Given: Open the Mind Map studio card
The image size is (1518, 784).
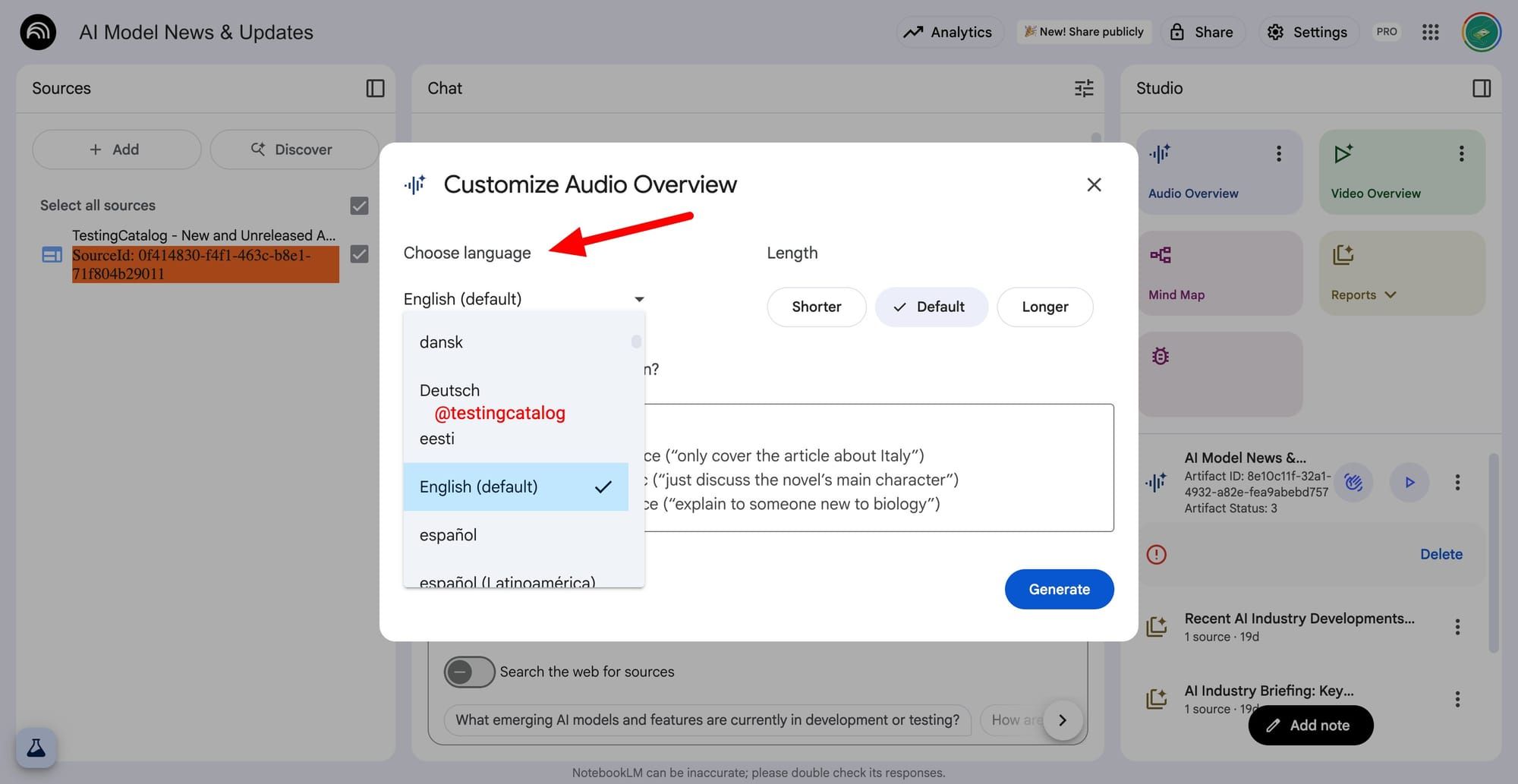Looking at the screenshot, I should [x=1219, y=273].
